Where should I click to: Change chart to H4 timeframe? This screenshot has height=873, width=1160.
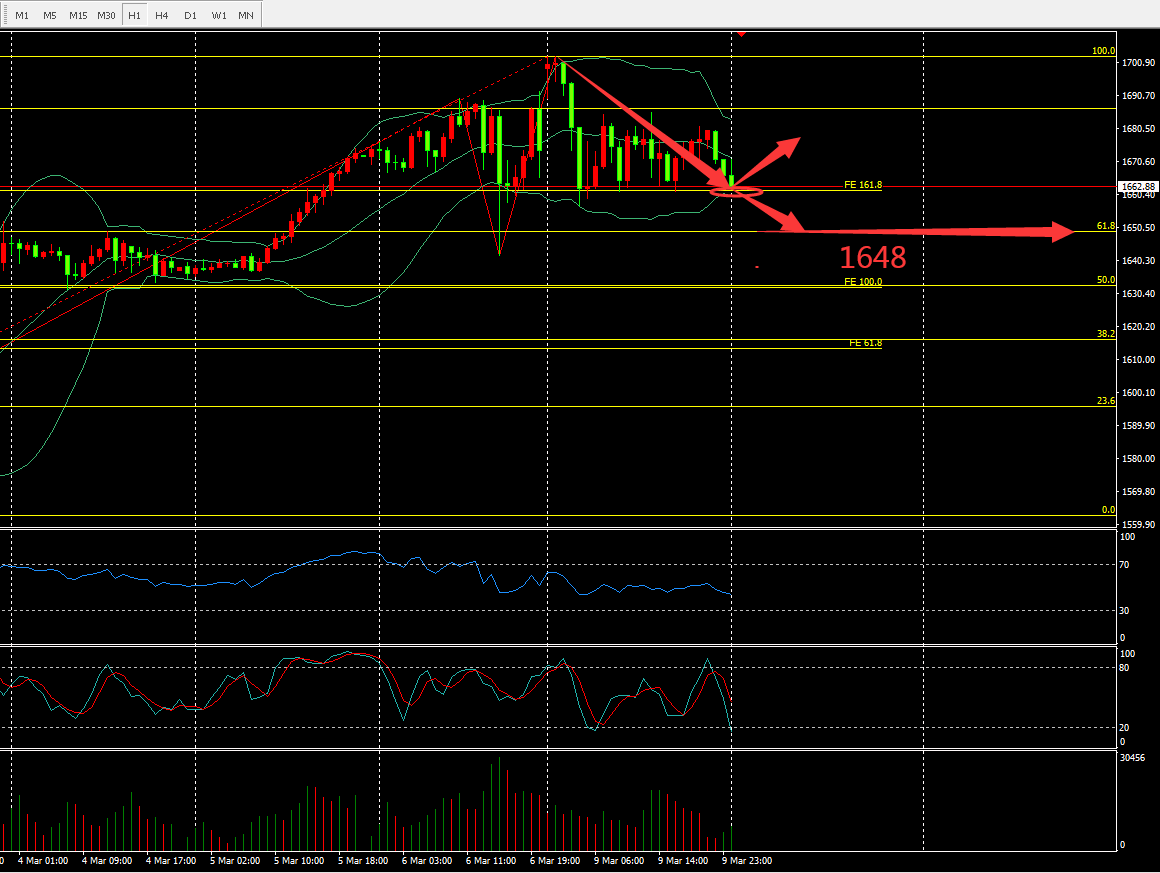click(162, 15)
